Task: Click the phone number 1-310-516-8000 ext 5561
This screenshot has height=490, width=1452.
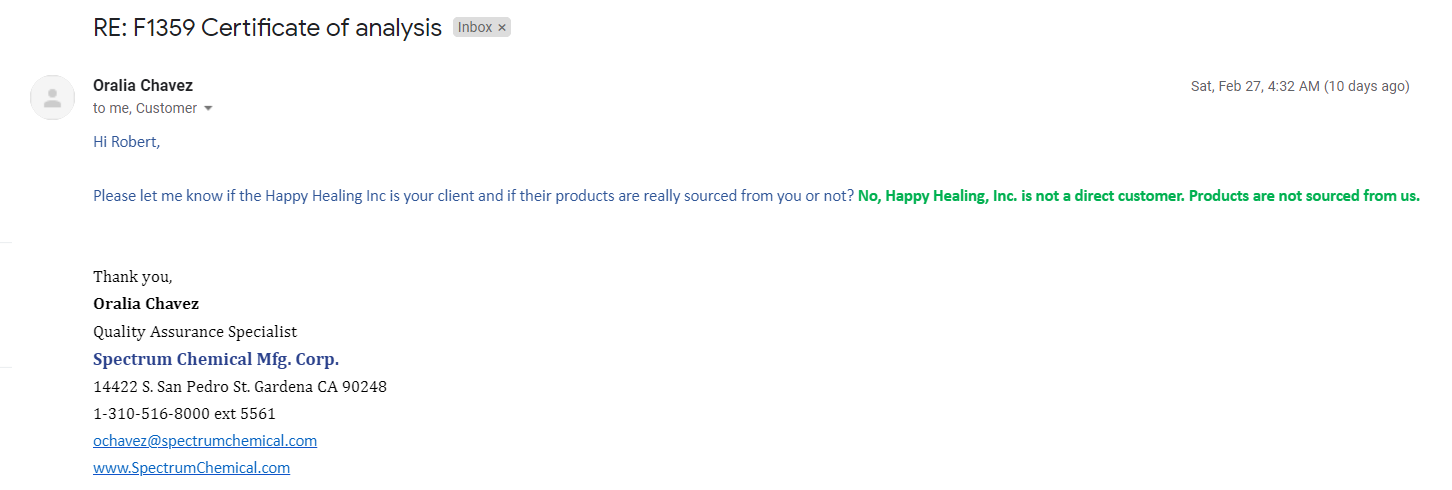Action: tap(184, 413)
